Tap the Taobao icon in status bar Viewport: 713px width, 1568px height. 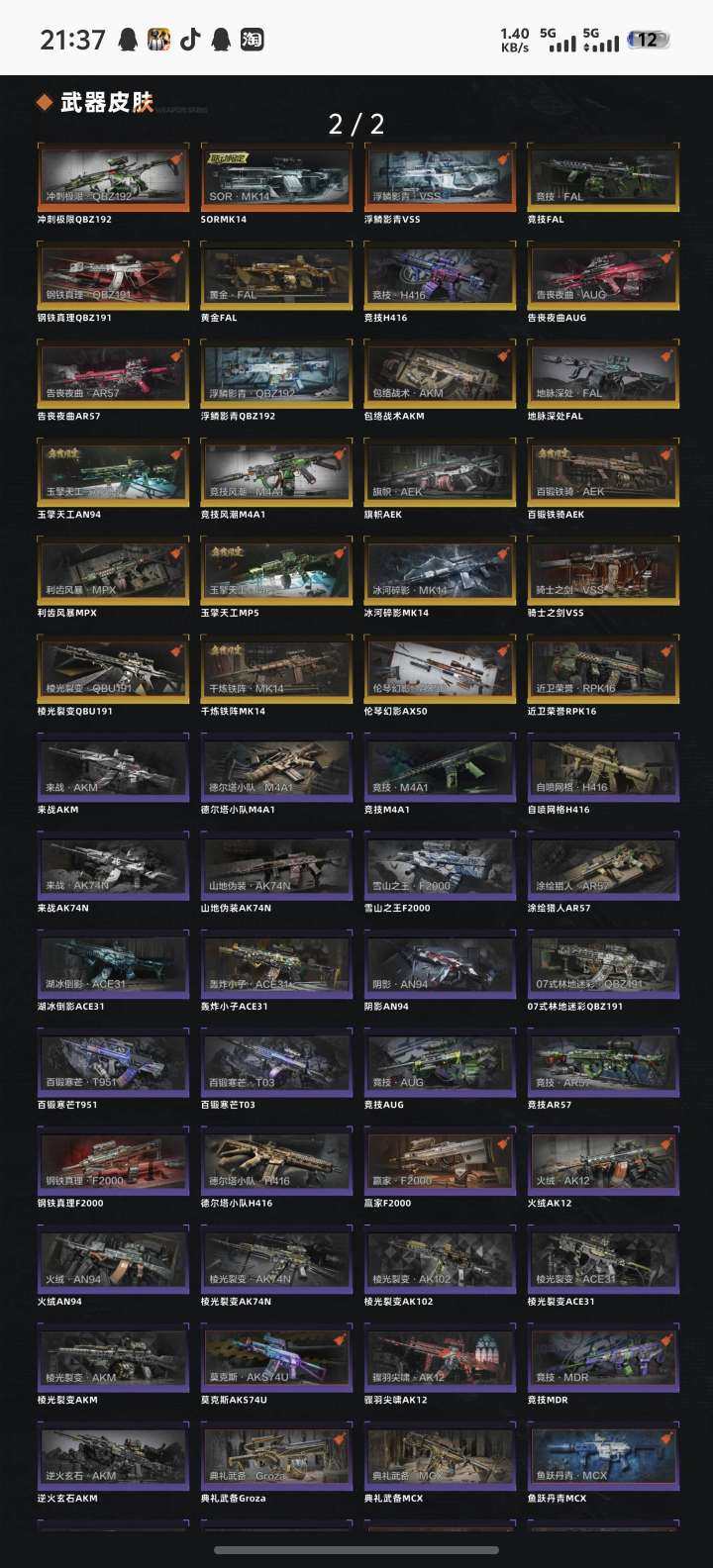253,39
